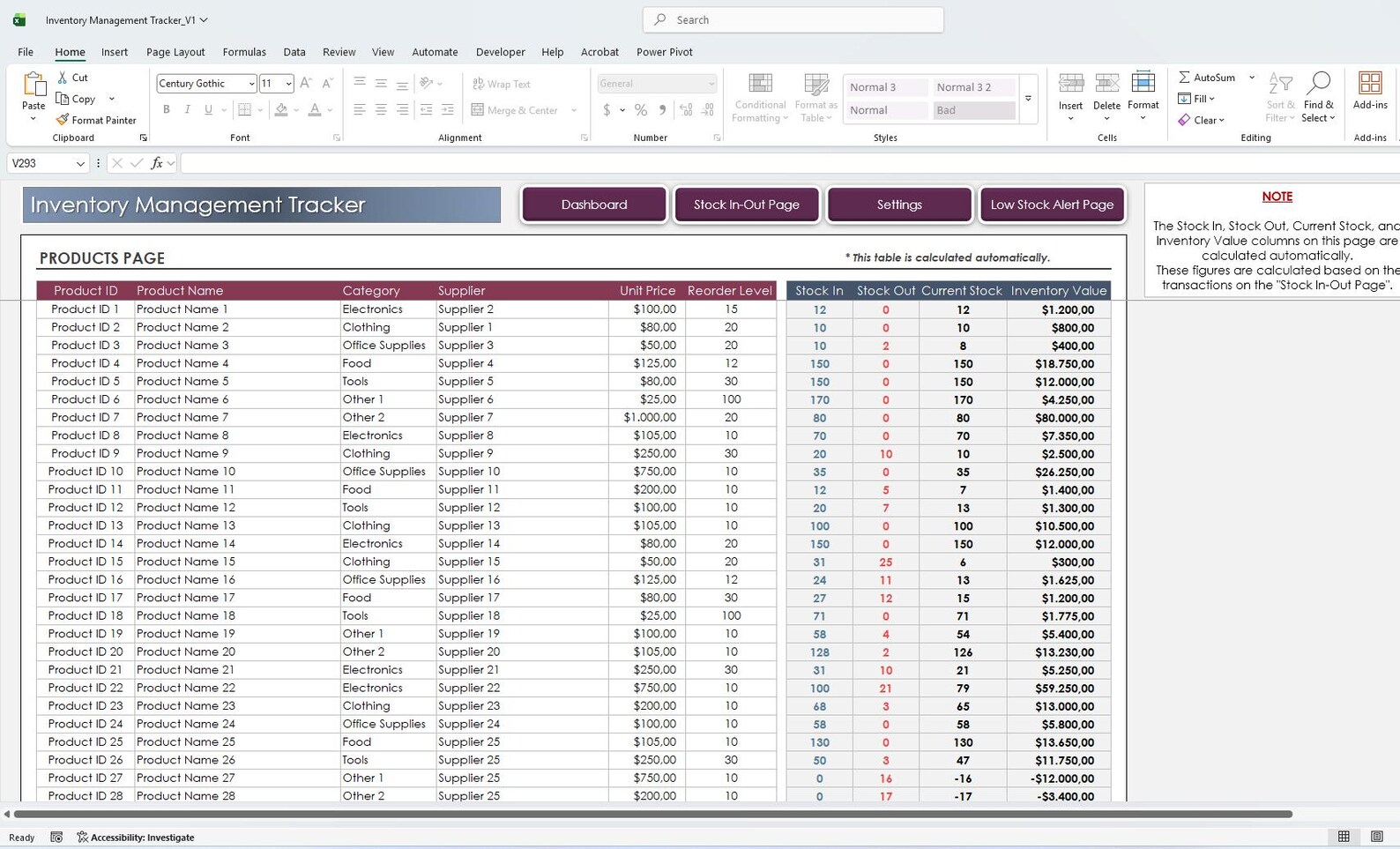
Task: Apply italic formatting
Action: point(187,110)
